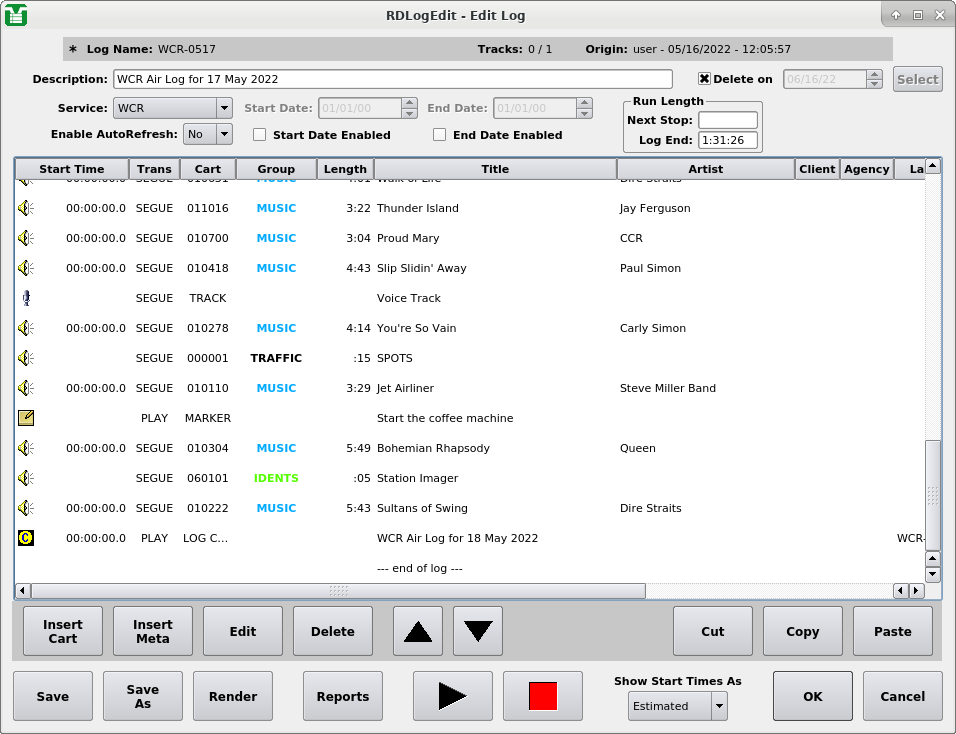Click speaker icon beside Bohemian Rhapsody
This screenshot has height=734, width=956.
[26, 448]
